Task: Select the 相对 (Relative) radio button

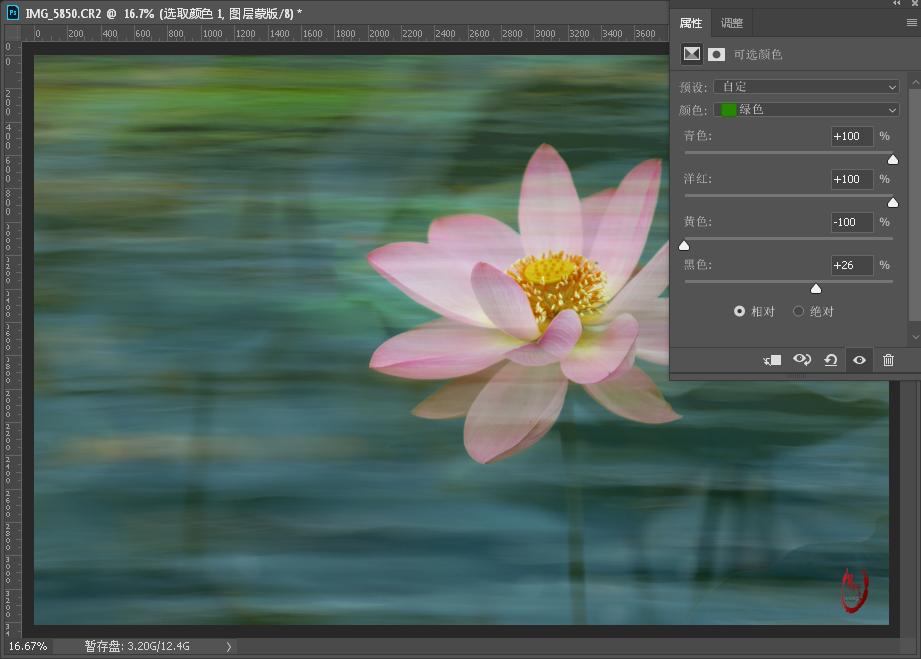Action: click(739, 311)
